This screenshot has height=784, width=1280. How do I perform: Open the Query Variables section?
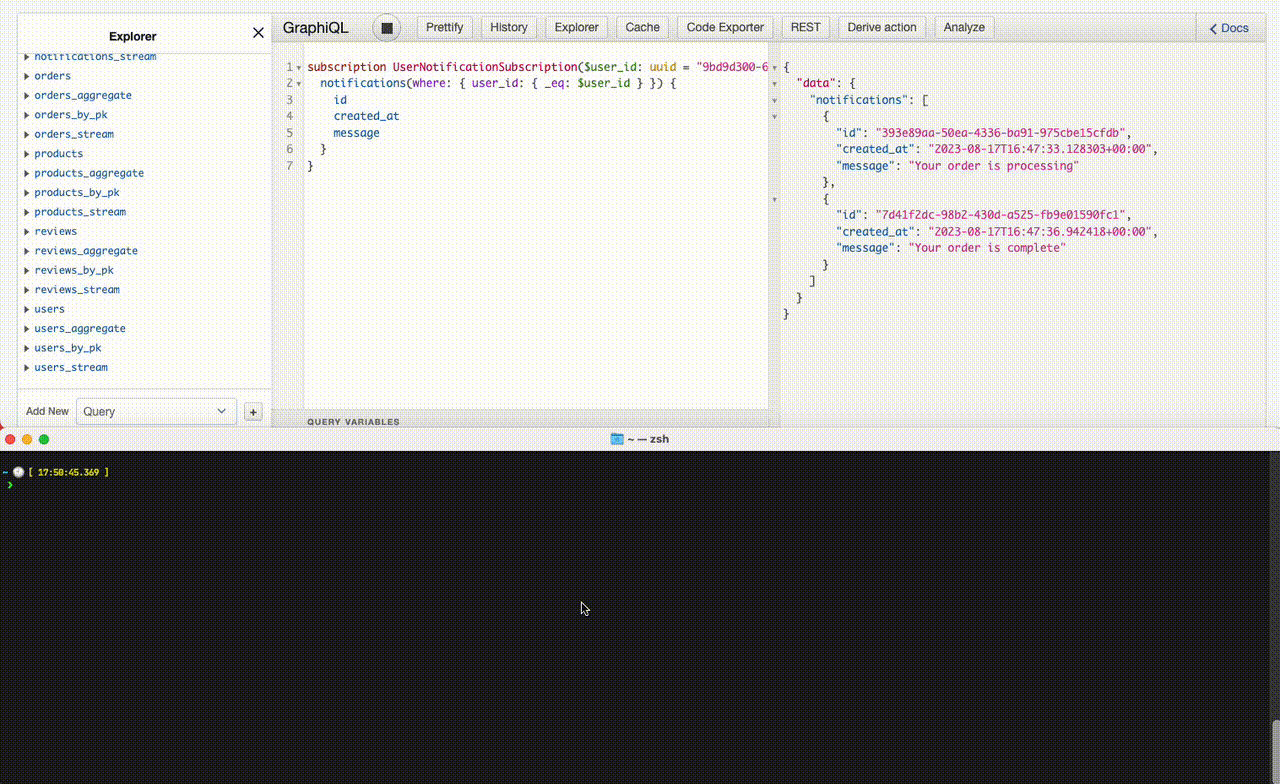(x=353, y=421)
